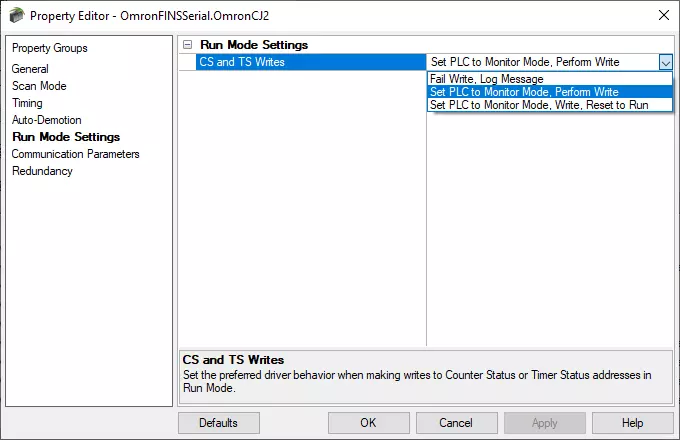680x440 pixels.
Task: Click the Defaults button
Action: click(x=219, y=423)
